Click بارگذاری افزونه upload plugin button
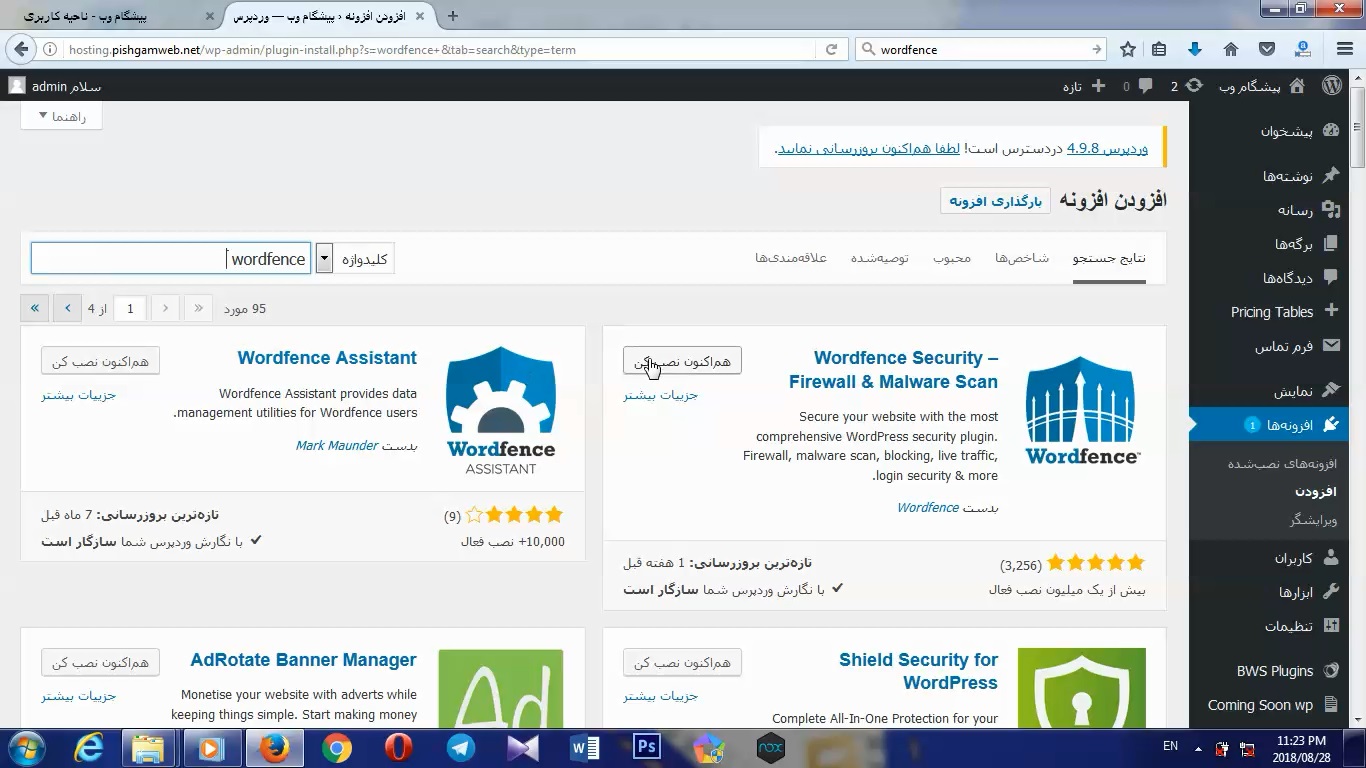The height and width of the screenshot is (768, 1366). (995, 201)
